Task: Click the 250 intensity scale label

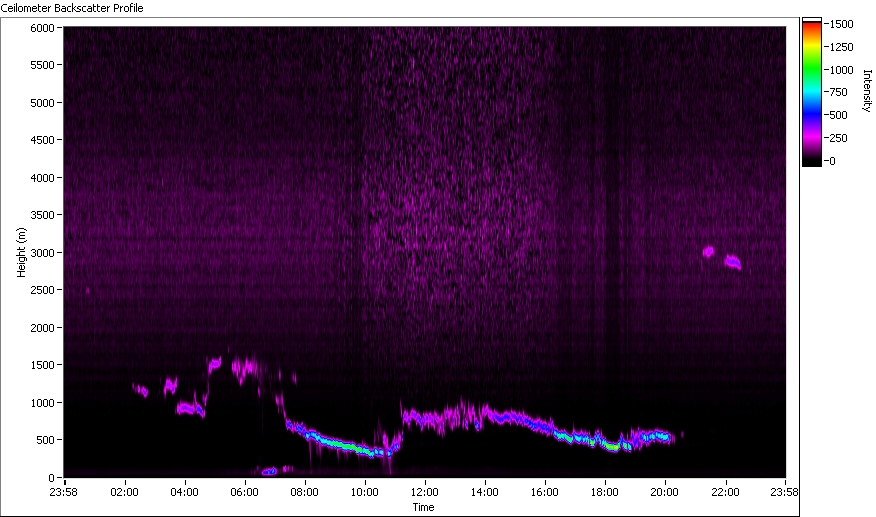Action: [839, 138]
